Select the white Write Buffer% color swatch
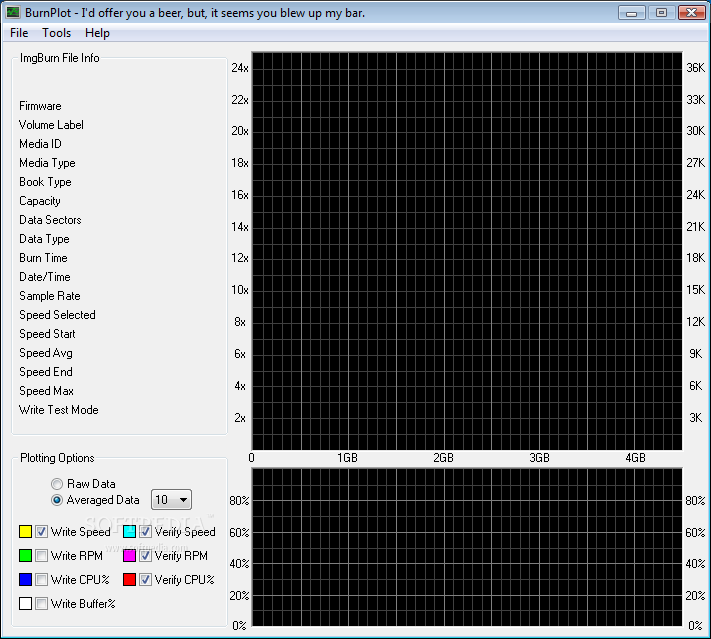 pos(25,604)
